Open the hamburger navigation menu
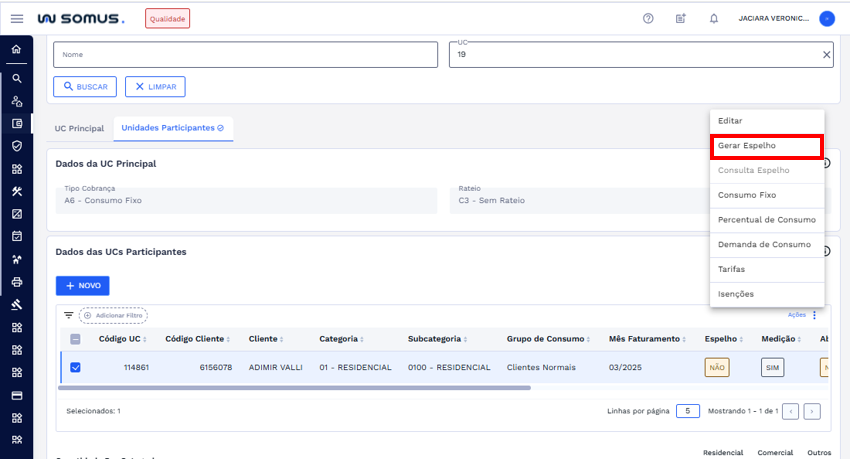Image resolution: width=850 pixels, height=472 pixels. coord(17,18)
